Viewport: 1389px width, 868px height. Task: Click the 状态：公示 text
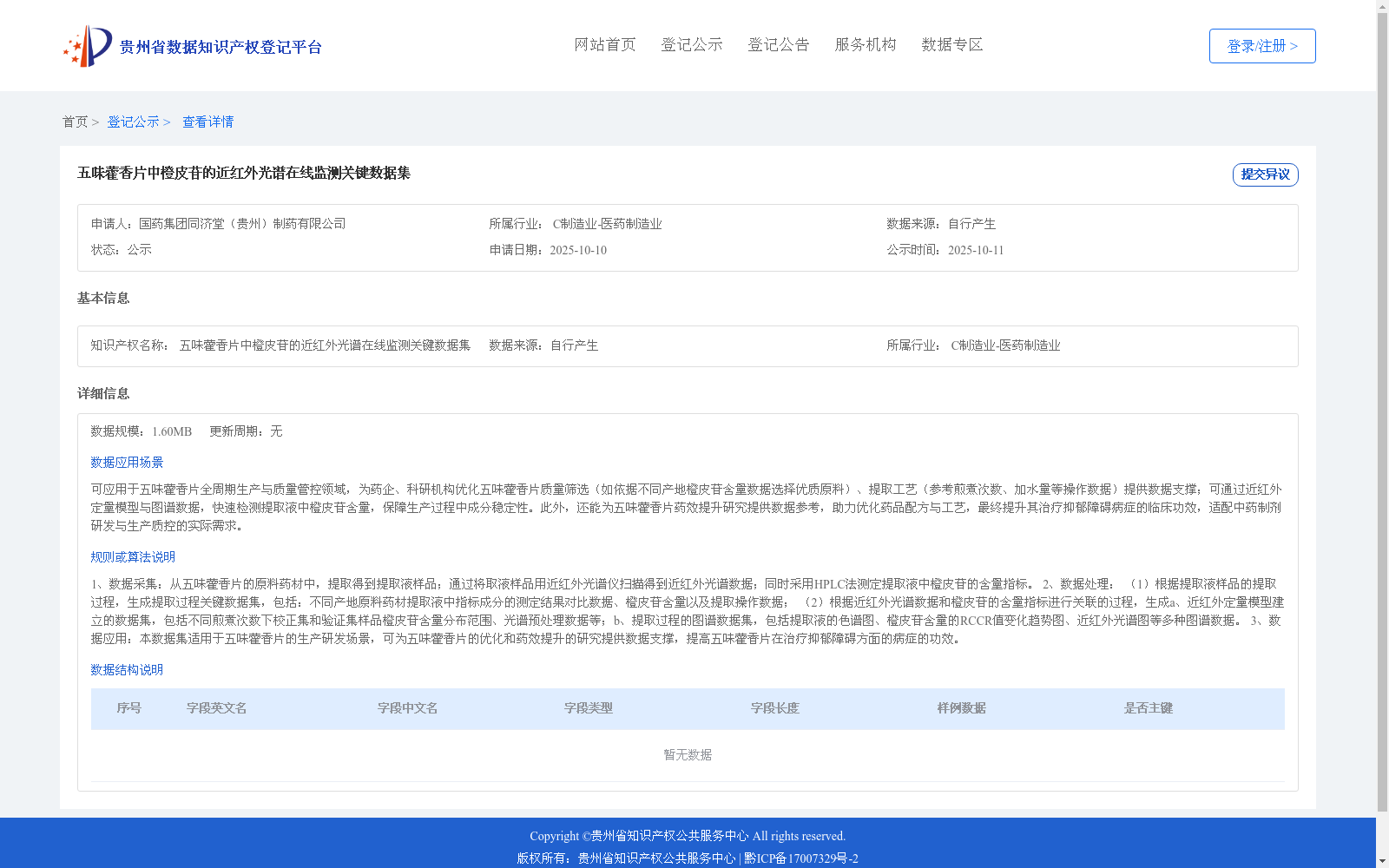(122, 250)
